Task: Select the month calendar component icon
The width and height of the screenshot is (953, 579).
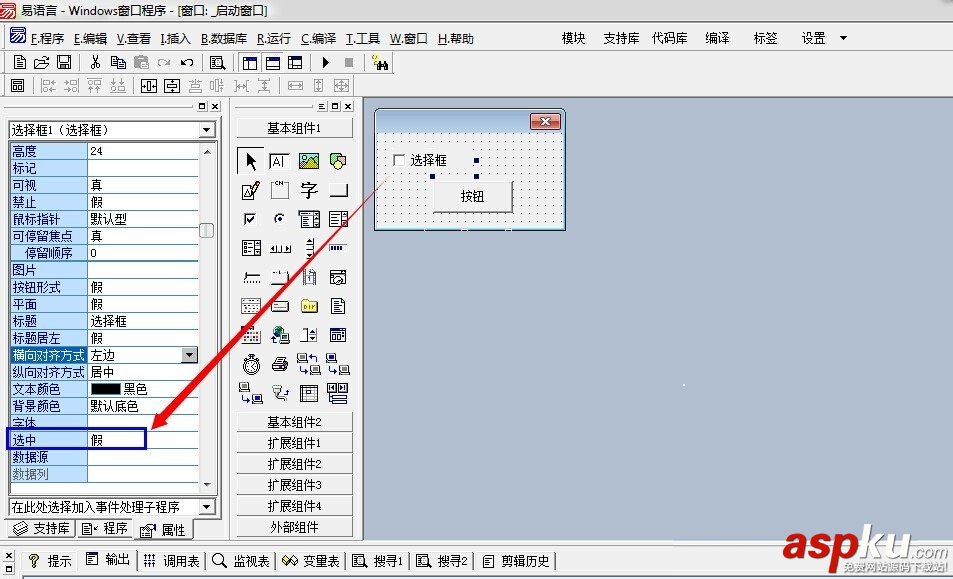Action: click(250, 335)
